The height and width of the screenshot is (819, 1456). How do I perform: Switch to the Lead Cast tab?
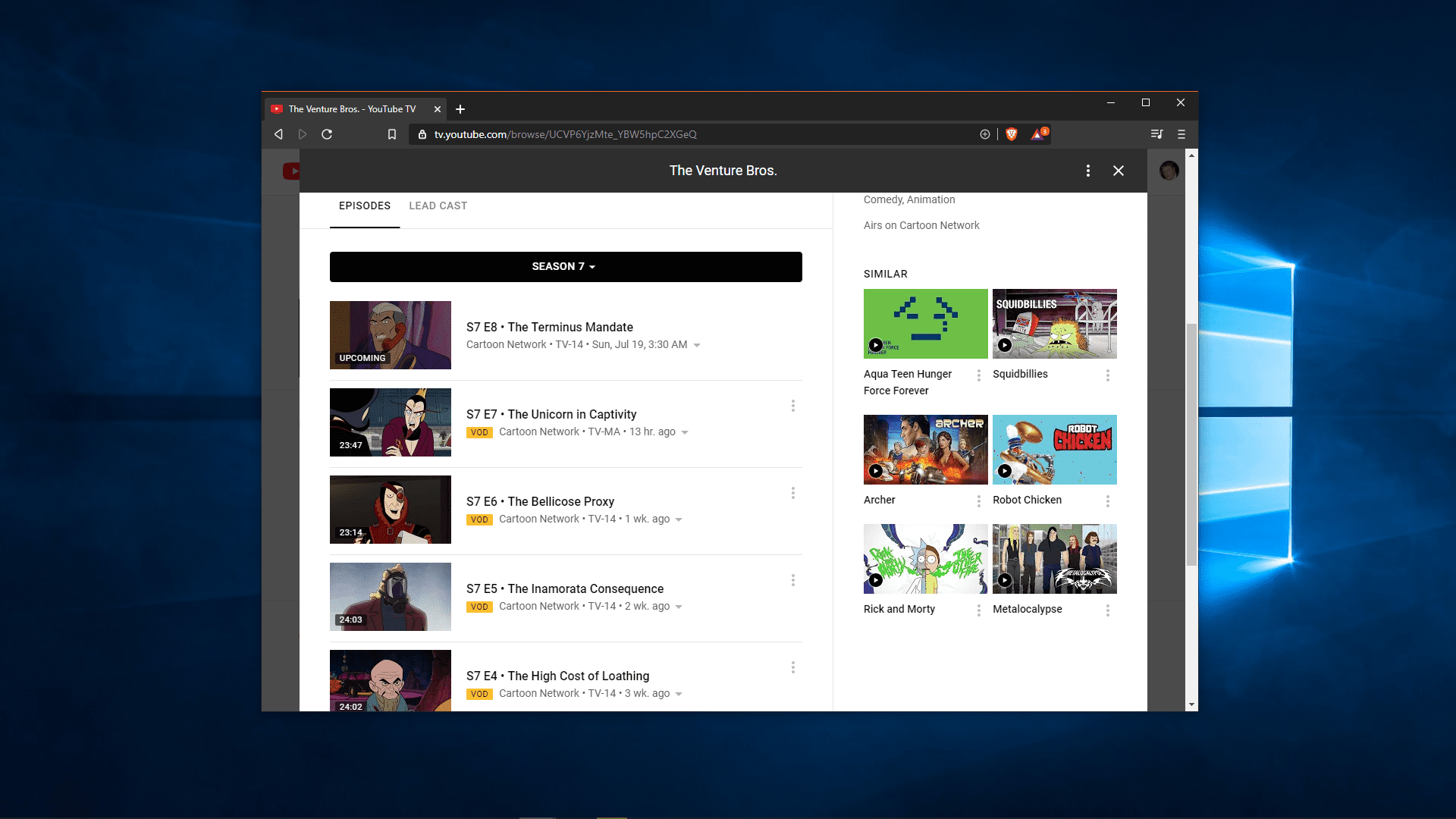coord(438,206)
